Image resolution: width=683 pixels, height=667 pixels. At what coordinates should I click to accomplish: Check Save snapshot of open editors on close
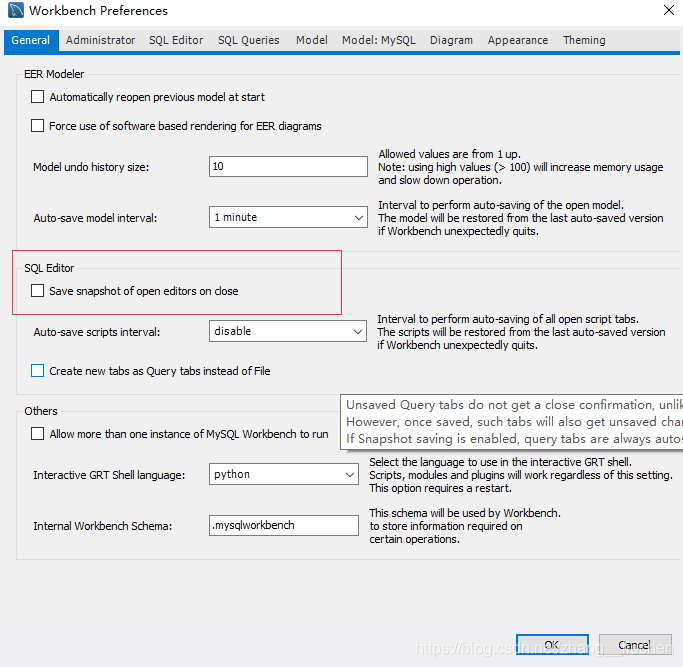click(37, 291)
